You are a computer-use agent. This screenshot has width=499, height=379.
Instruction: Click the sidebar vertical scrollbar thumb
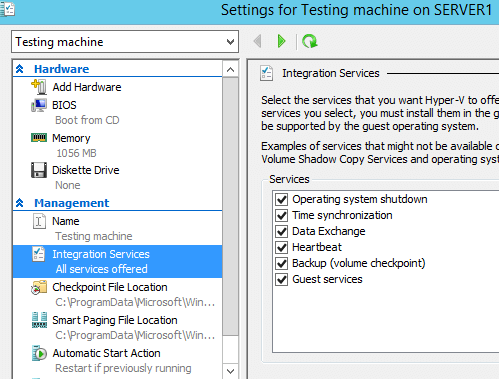[230, 207]
